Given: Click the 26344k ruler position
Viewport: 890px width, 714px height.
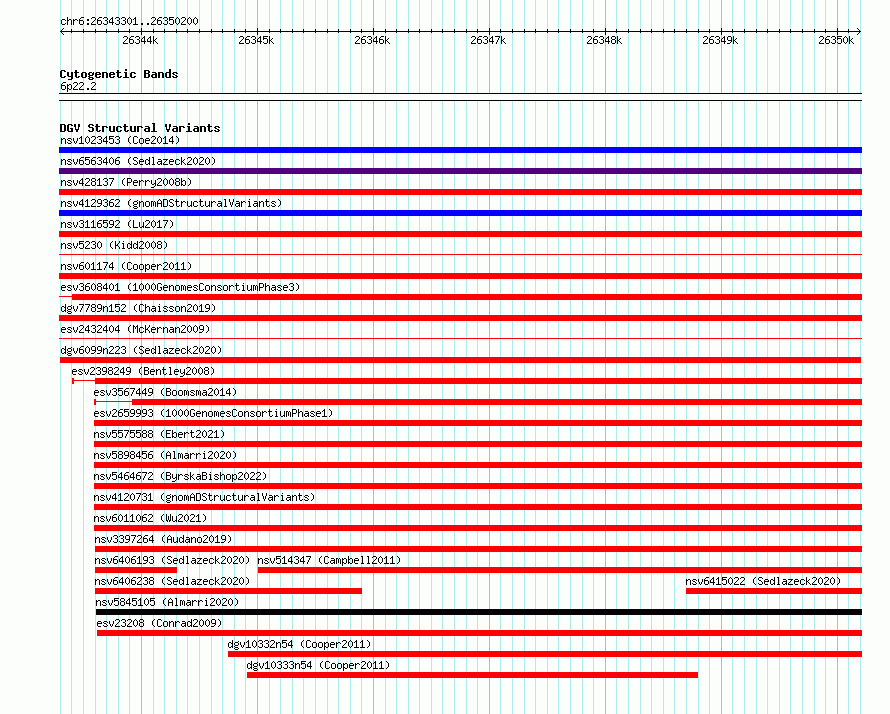Looking at the screenshot, I should coord(140,40).
